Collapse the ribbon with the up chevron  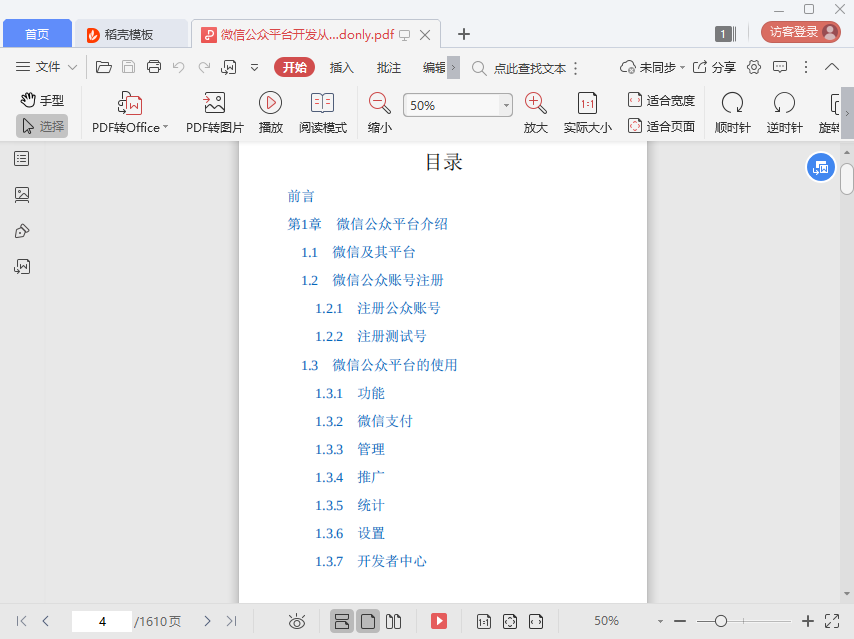[x=832, y=67]
